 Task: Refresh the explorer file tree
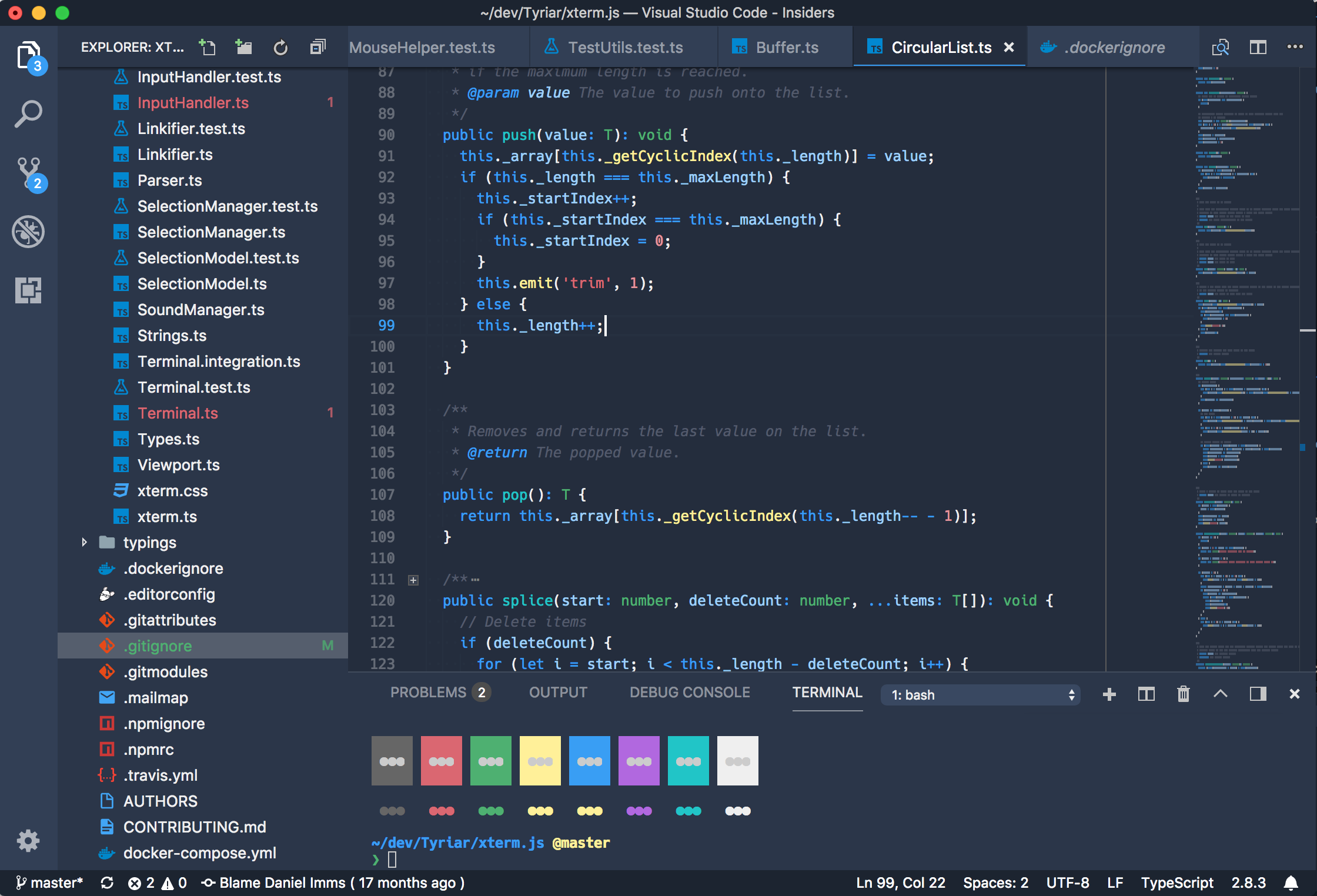280,47
